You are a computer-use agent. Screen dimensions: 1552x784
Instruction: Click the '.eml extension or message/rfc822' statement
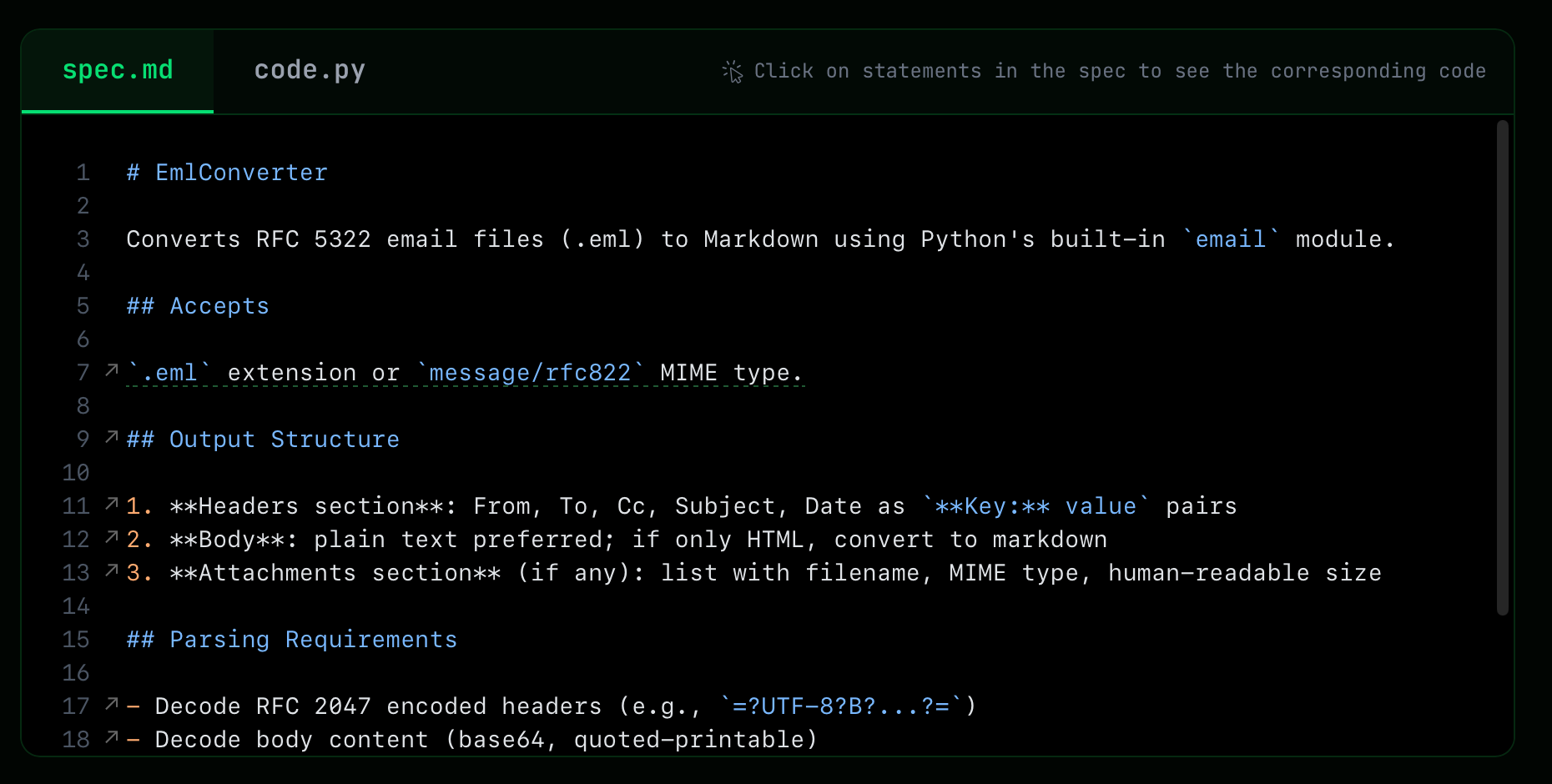[x=464, y=373]
